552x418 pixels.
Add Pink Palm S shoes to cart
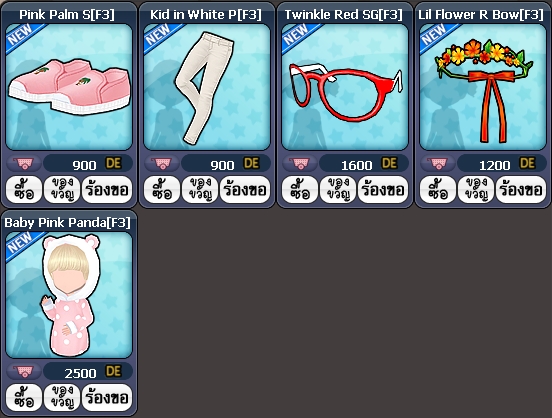[24, 163]
